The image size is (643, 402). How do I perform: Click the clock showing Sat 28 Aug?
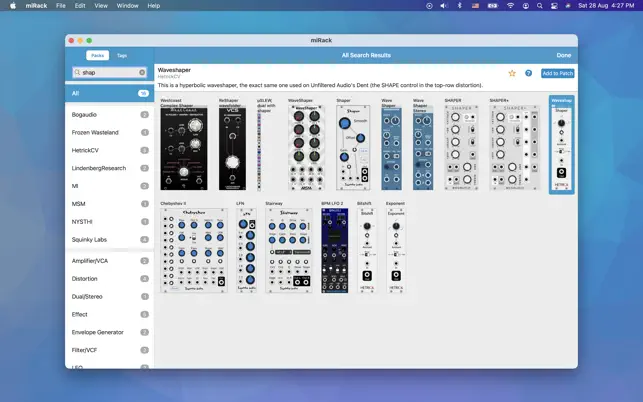pos(606,6)
